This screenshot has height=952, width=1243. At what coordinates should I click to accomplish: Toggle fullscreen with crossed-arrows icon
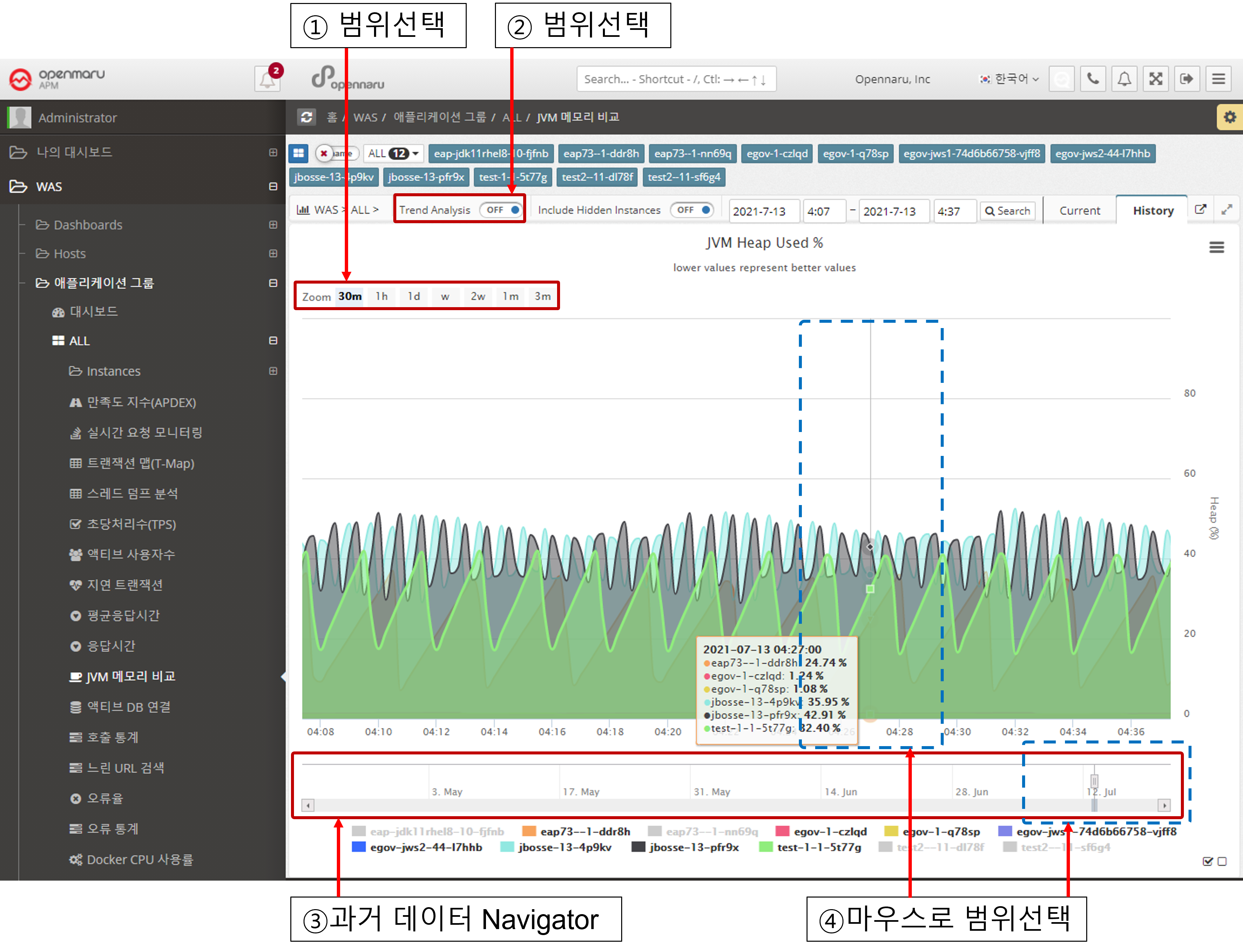coord(1155,79)
